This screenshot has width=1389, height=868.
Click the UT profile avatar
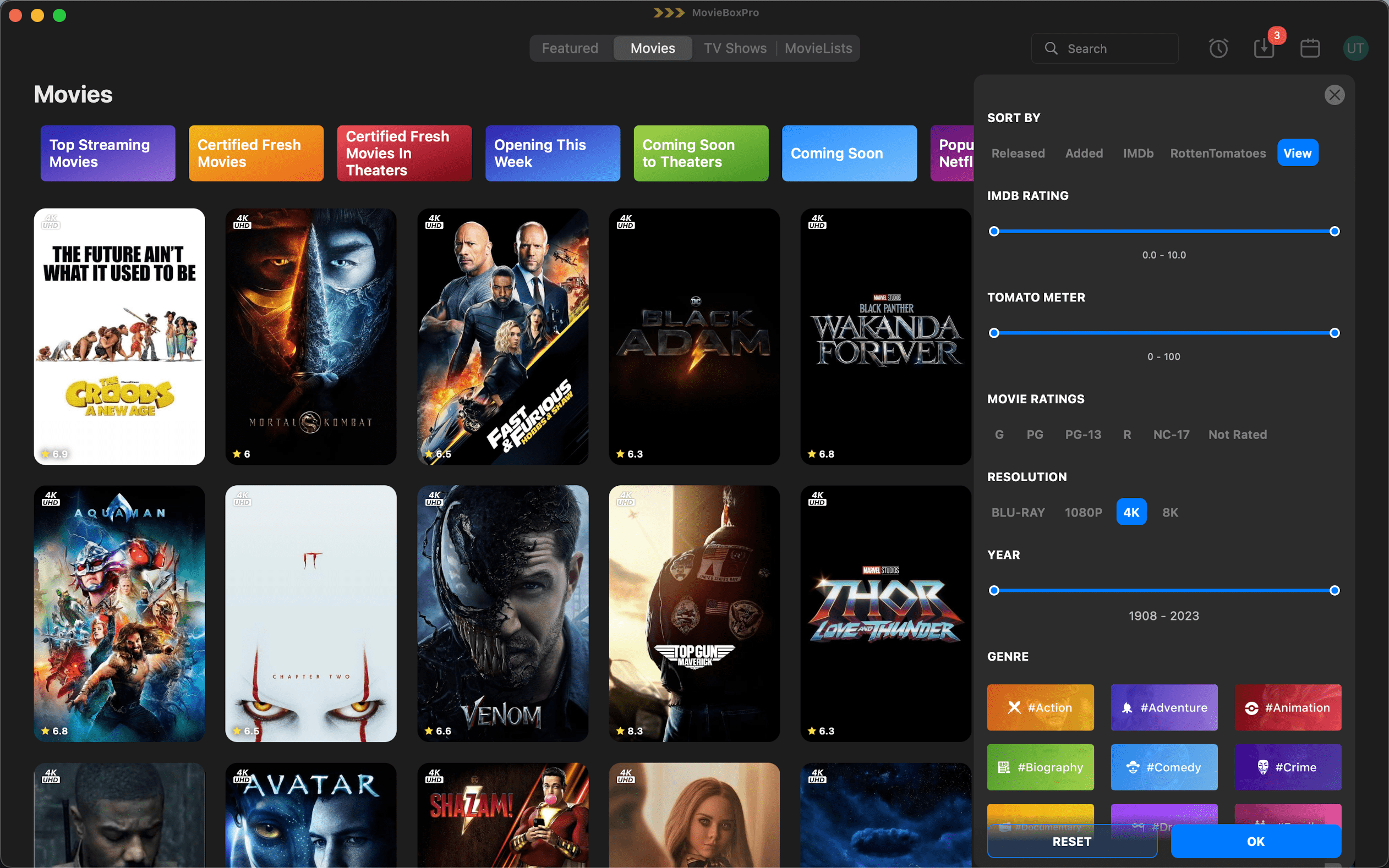click(x=1355, y=48)
